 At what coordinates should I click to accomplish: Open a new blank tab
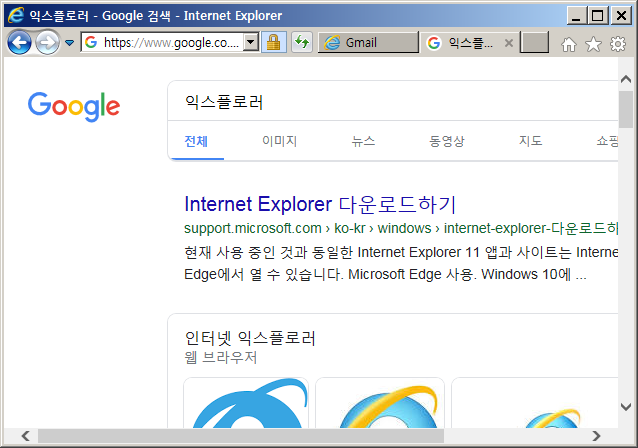click(x=535, y=42)
